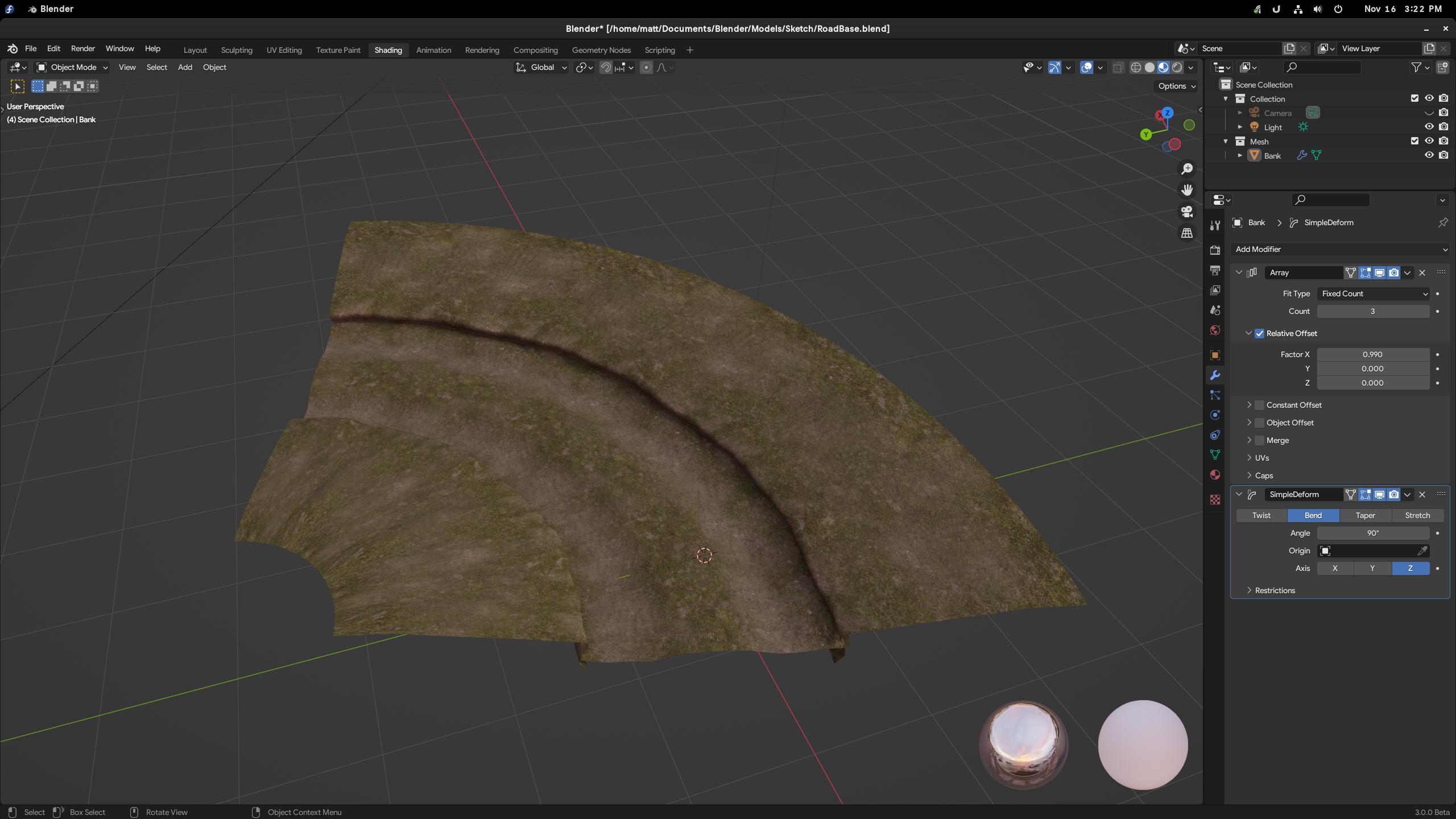1456x819 pixels.
Task: Remove the Array modifier
Action: [x=1422, y=272]
